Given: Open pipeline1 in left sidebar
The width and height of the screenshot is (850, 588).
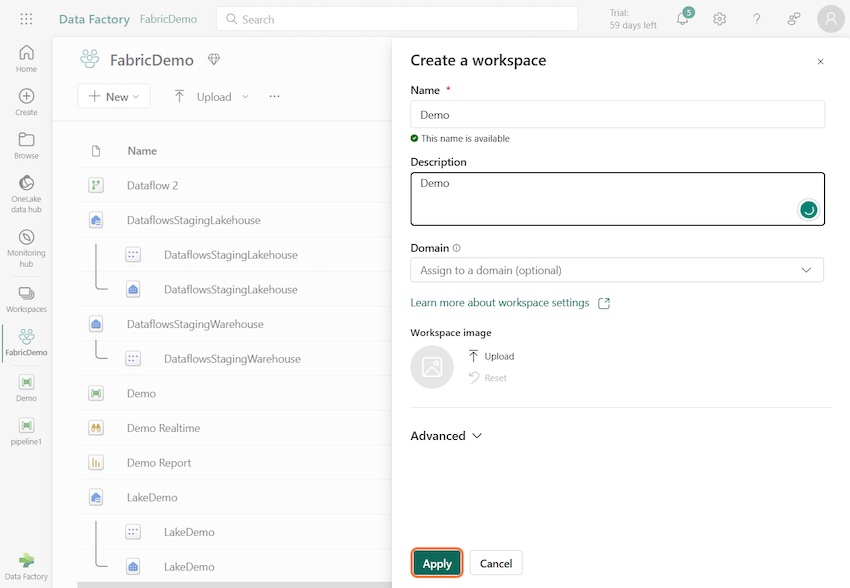Looking at the screenshot, I should 26,431.
